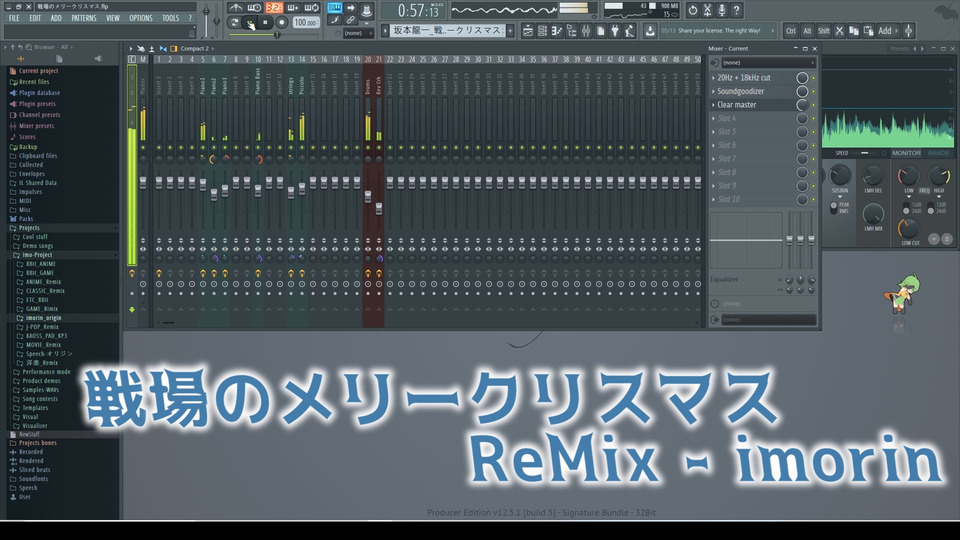The image size is (960, 540).
Task: Open the mixer input (none) dropdown at top
Action: [x=768, y=62]
